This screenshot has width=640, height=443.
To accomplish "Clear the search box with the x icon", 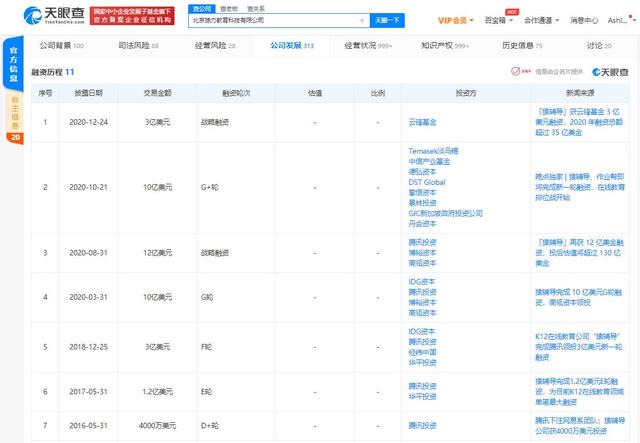I will pyautogui.click(x=362, y=20).
